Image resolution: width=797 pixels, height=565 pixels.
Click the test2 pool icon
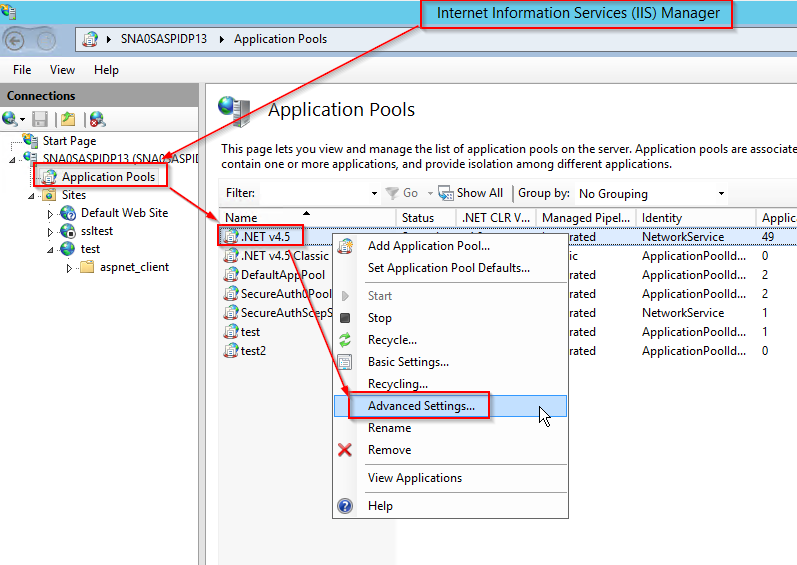[231, 351]
